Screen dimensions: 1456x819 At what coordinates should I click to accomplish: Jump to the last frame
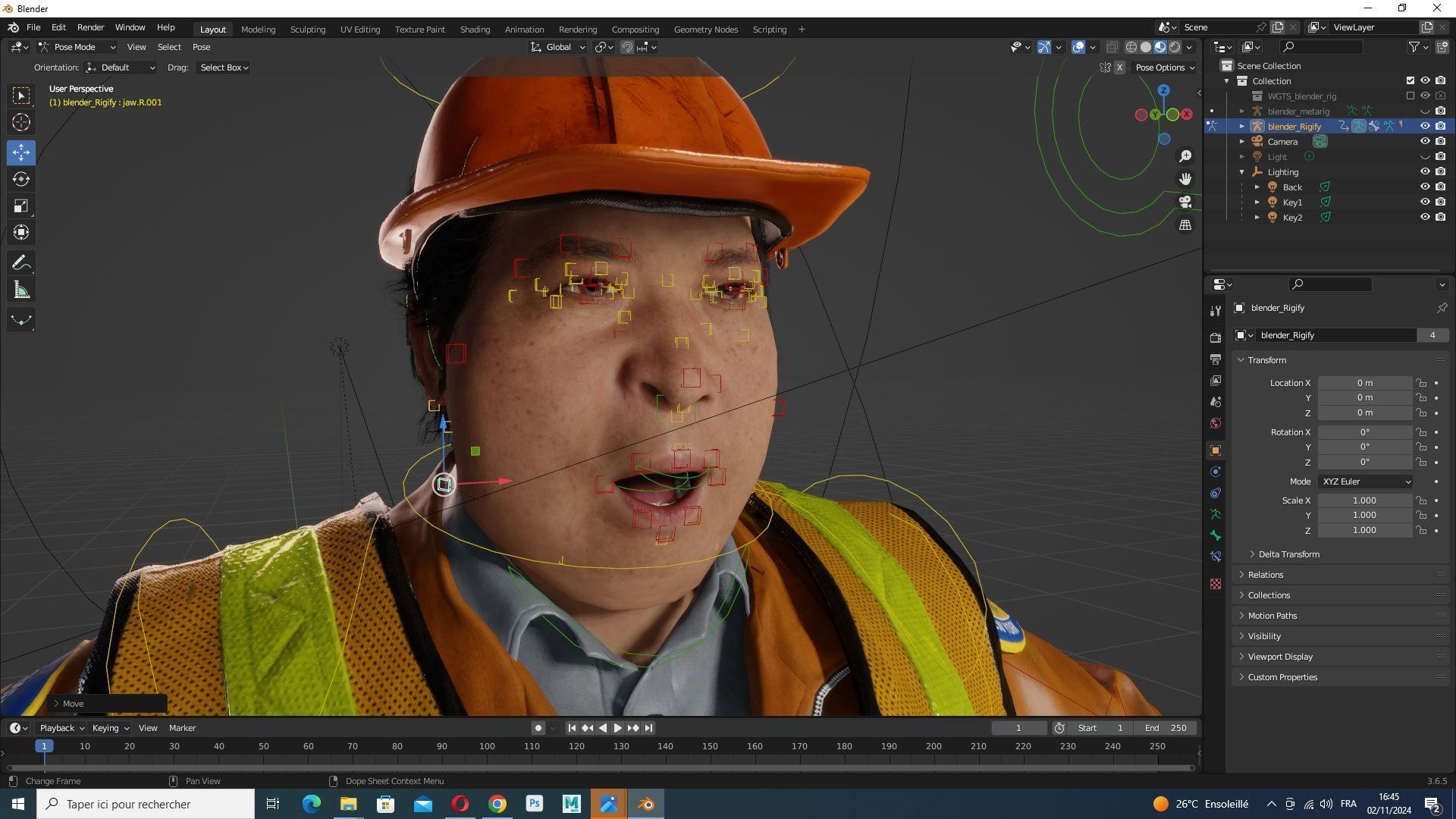coord(648,728)
